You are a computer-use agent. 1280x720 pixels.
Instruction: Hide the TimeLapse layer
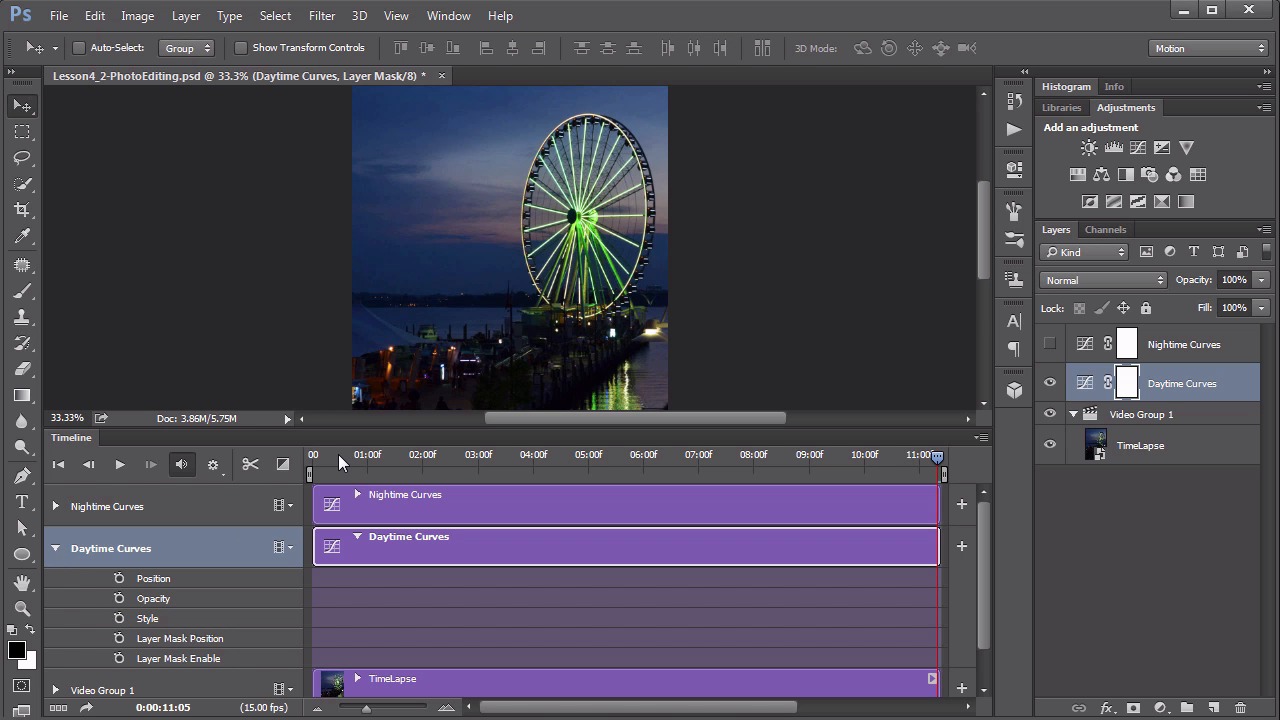click(1050, 445)
